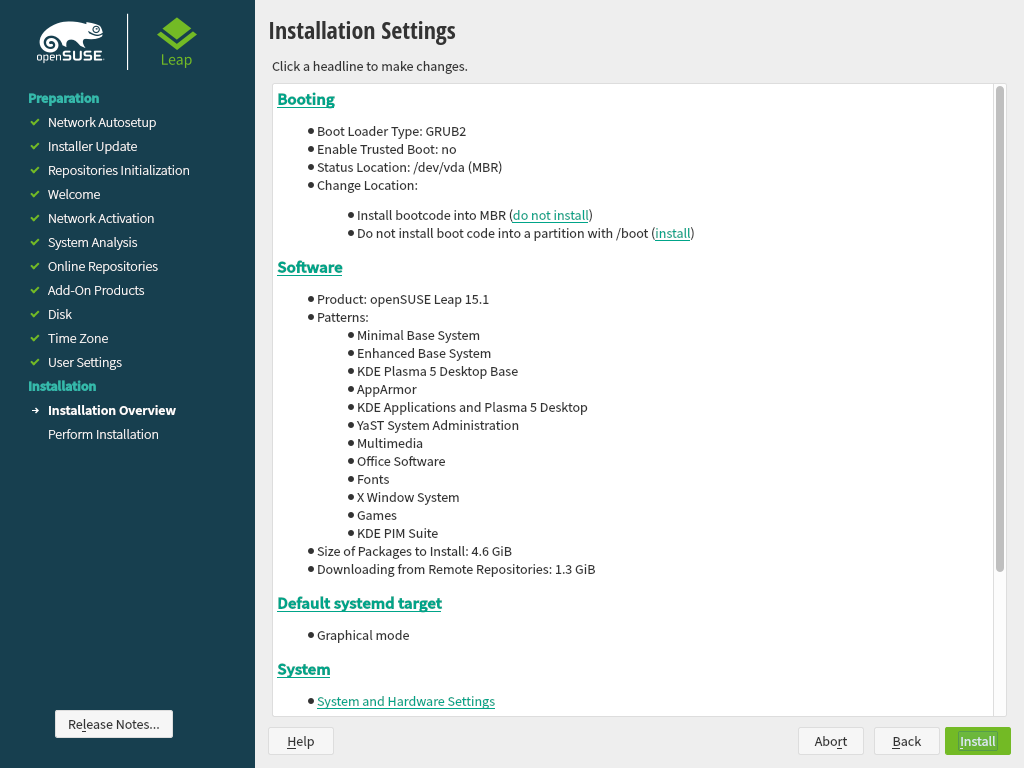The image size is (1024, 768).
Task: Open the Default systemd target headline
Action: coord(359,603)
